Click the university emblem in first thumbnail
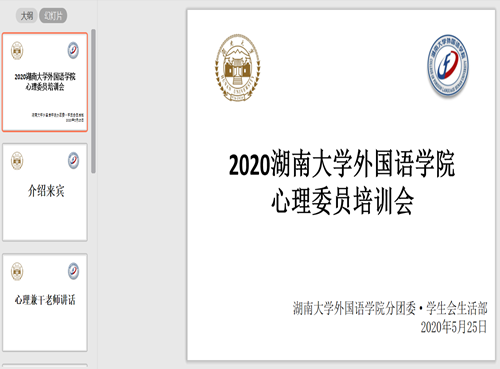Viewport: 500px width, 369px height. tap(17, 51)
